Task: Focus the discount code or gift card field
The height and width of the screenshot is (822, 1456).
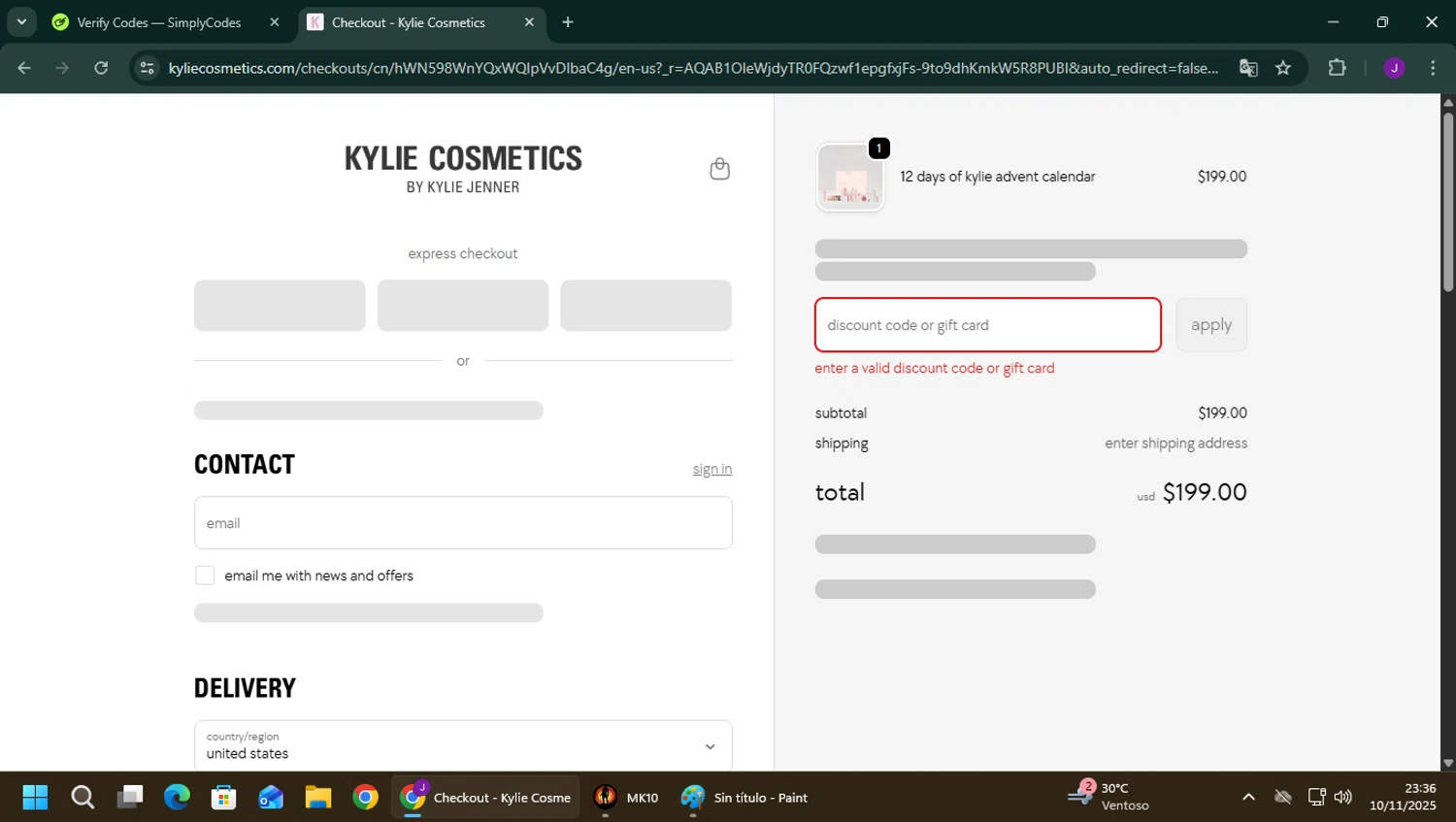Action: pos(988,325)
